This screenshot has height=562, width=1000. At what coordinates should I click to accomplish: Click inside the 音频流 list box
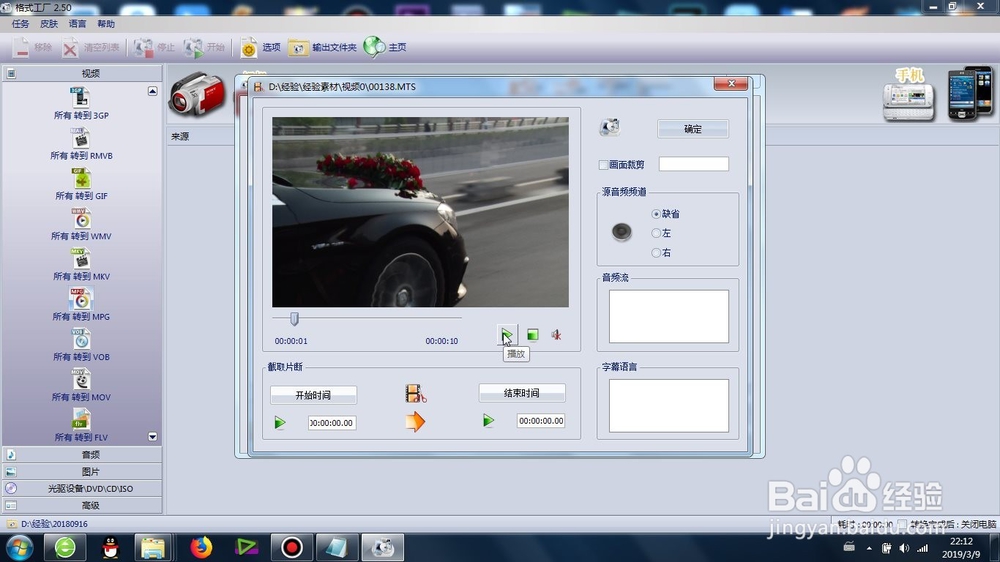[x=668, y=316]
